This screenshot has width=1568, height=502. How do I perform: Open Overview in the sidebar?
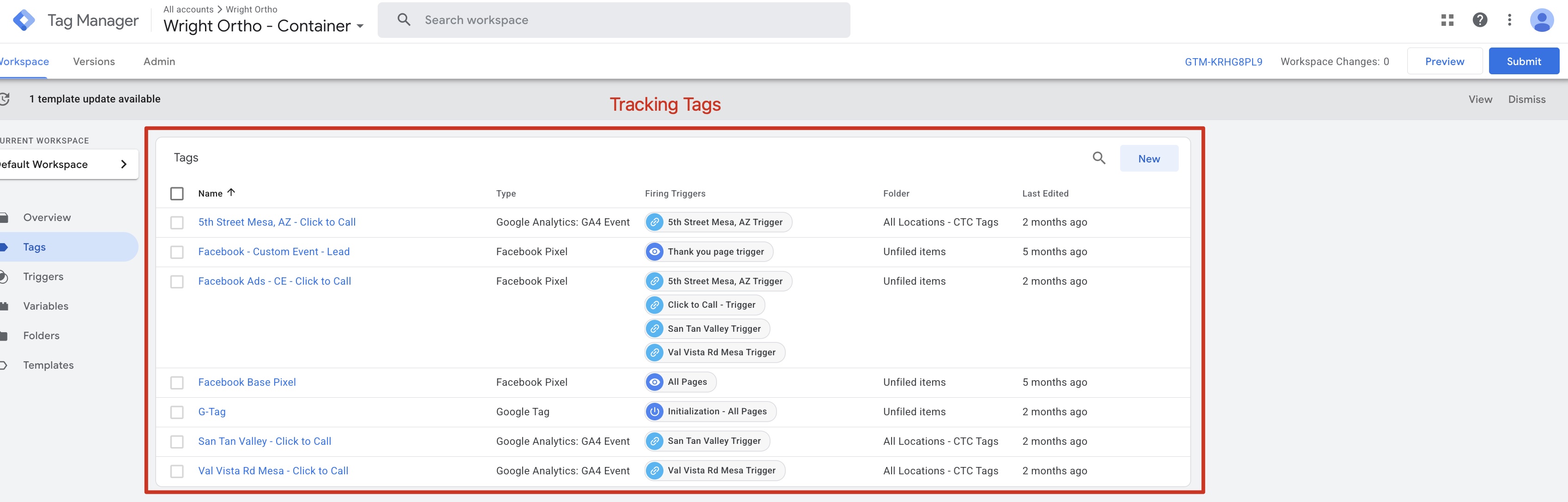[47, 218]
